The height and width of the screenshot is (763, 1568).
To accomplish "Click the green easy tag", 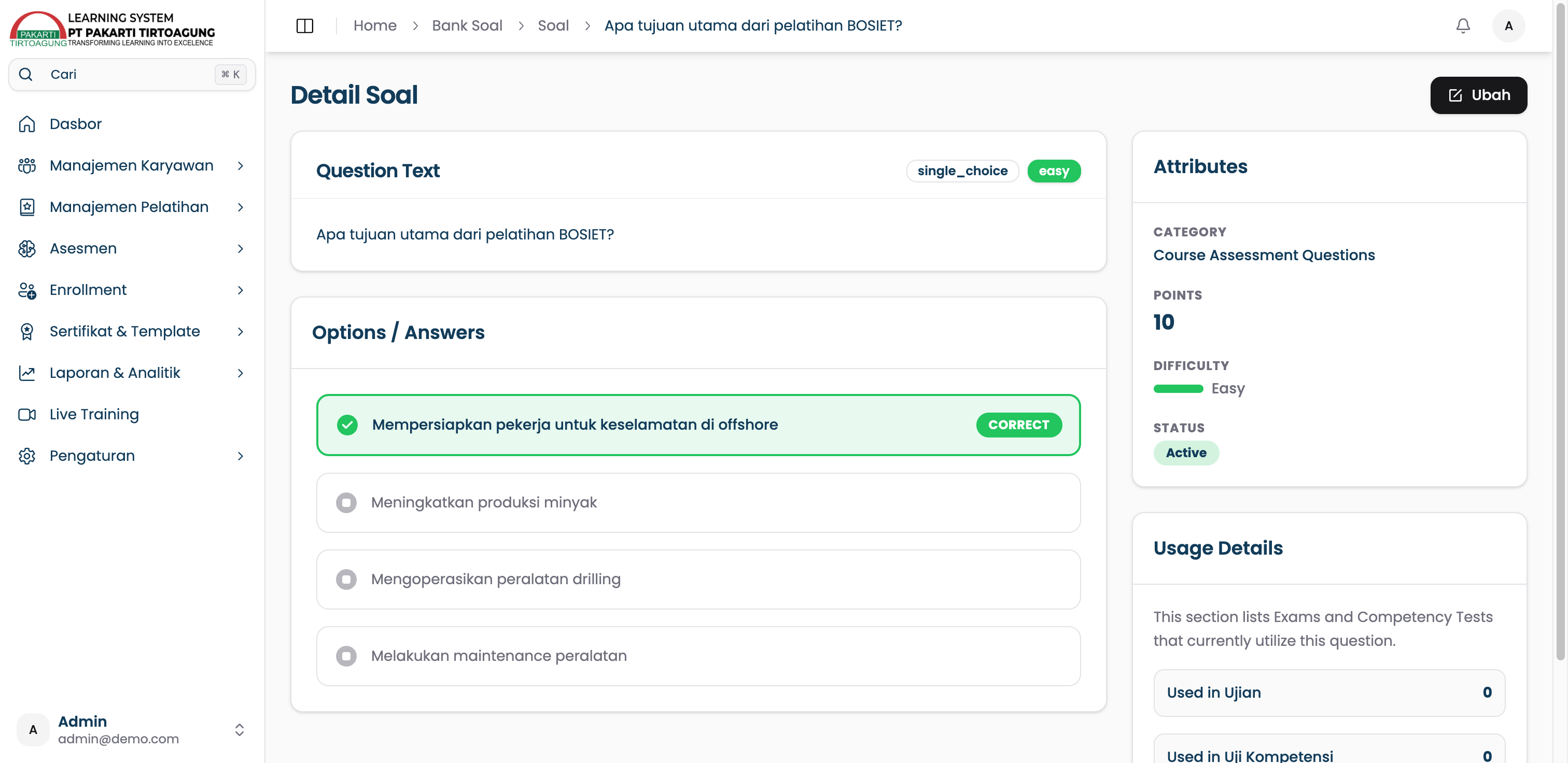I will pos(1054,171).
